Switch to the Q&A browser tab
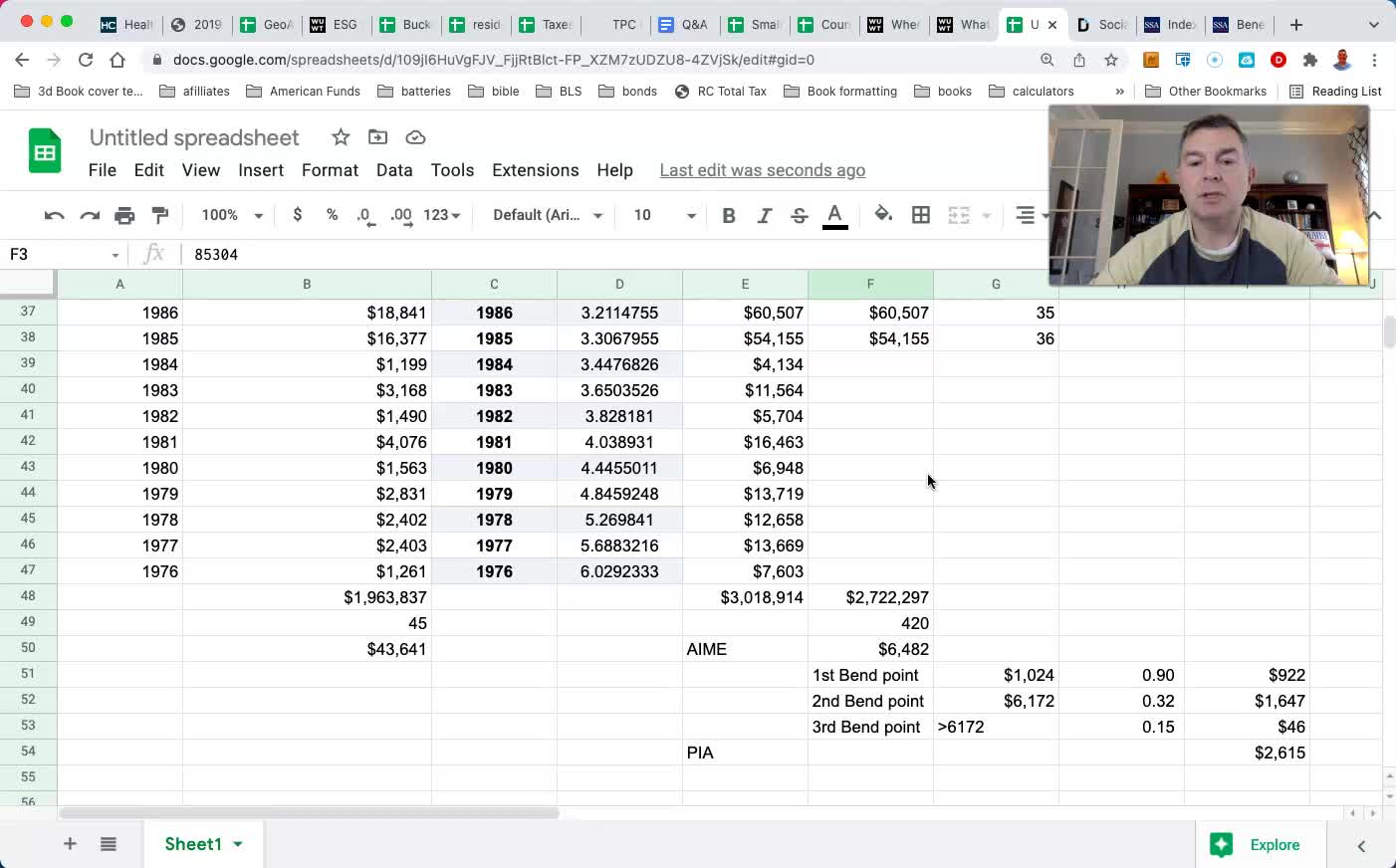The image size is (1396, 868). pos(684,25)
